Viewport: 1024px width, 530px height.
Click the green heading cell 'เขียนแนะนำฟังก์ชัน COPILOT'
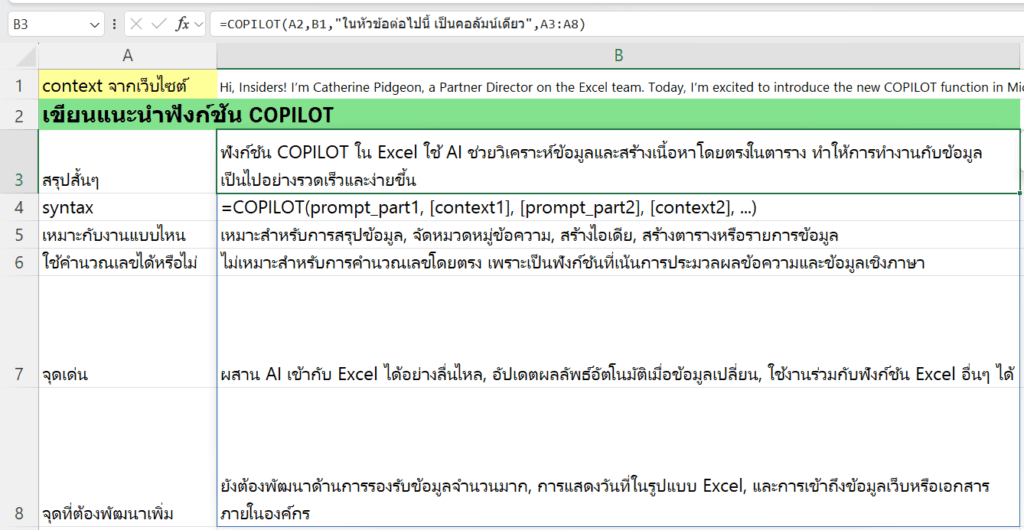click(127, 114)
